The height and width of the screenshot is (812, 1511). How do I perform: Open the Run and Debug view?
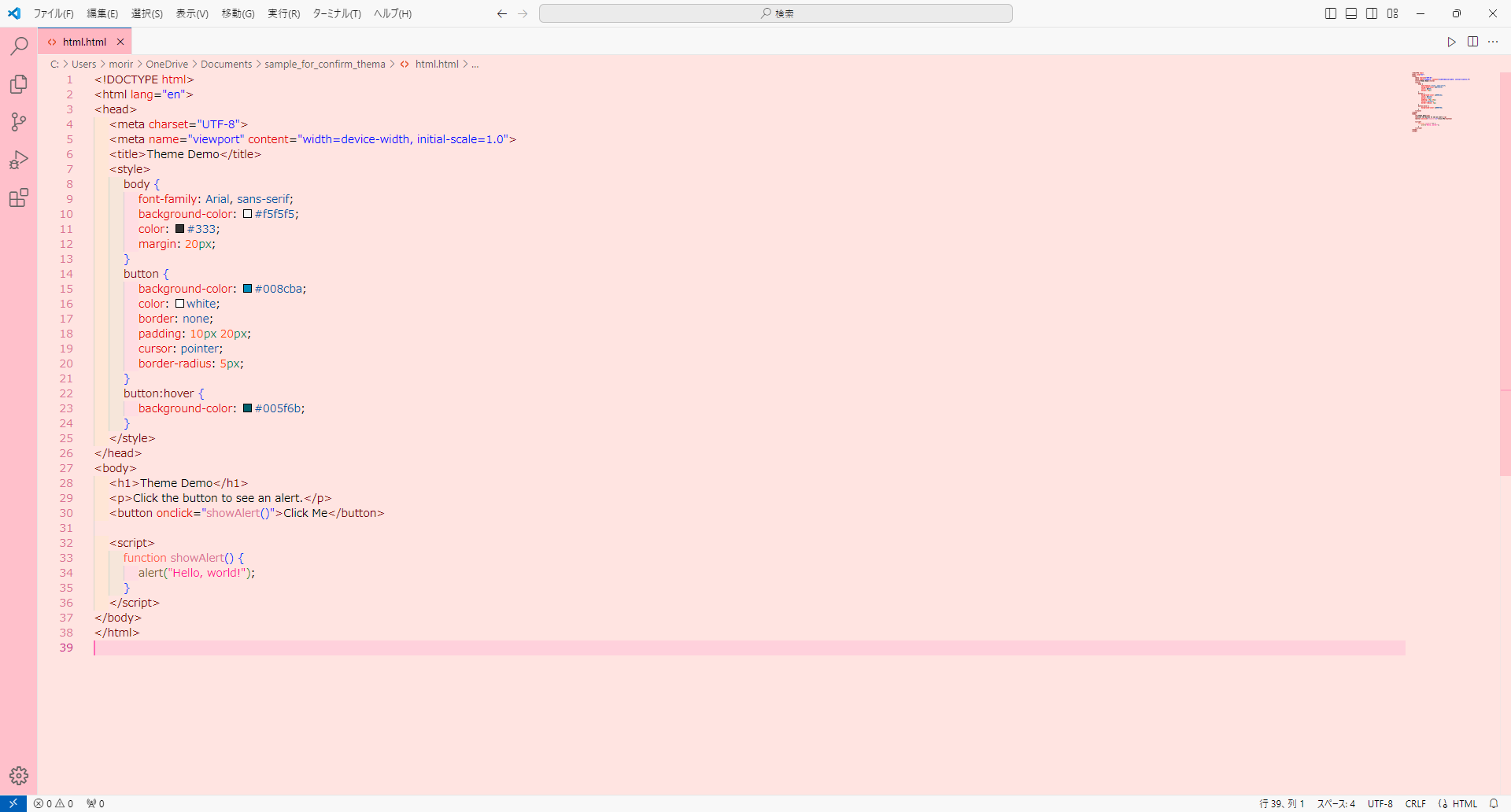[19, 160]
